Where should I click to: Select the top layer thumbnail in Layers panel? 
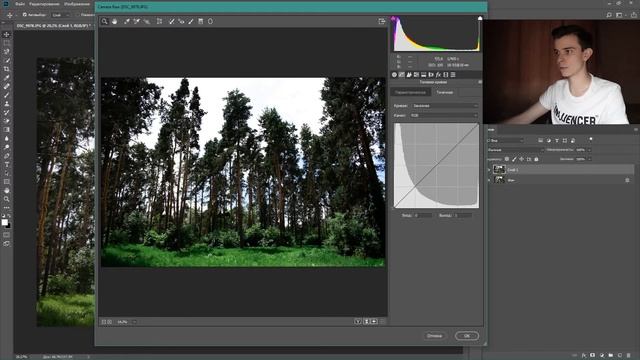point(499,169)
